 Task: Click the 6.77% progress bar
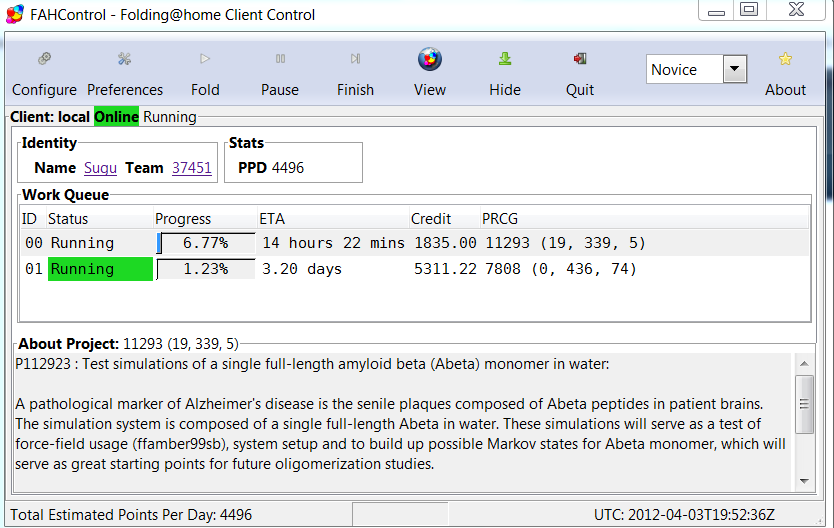pyautogui.click(x=206, y=243)
